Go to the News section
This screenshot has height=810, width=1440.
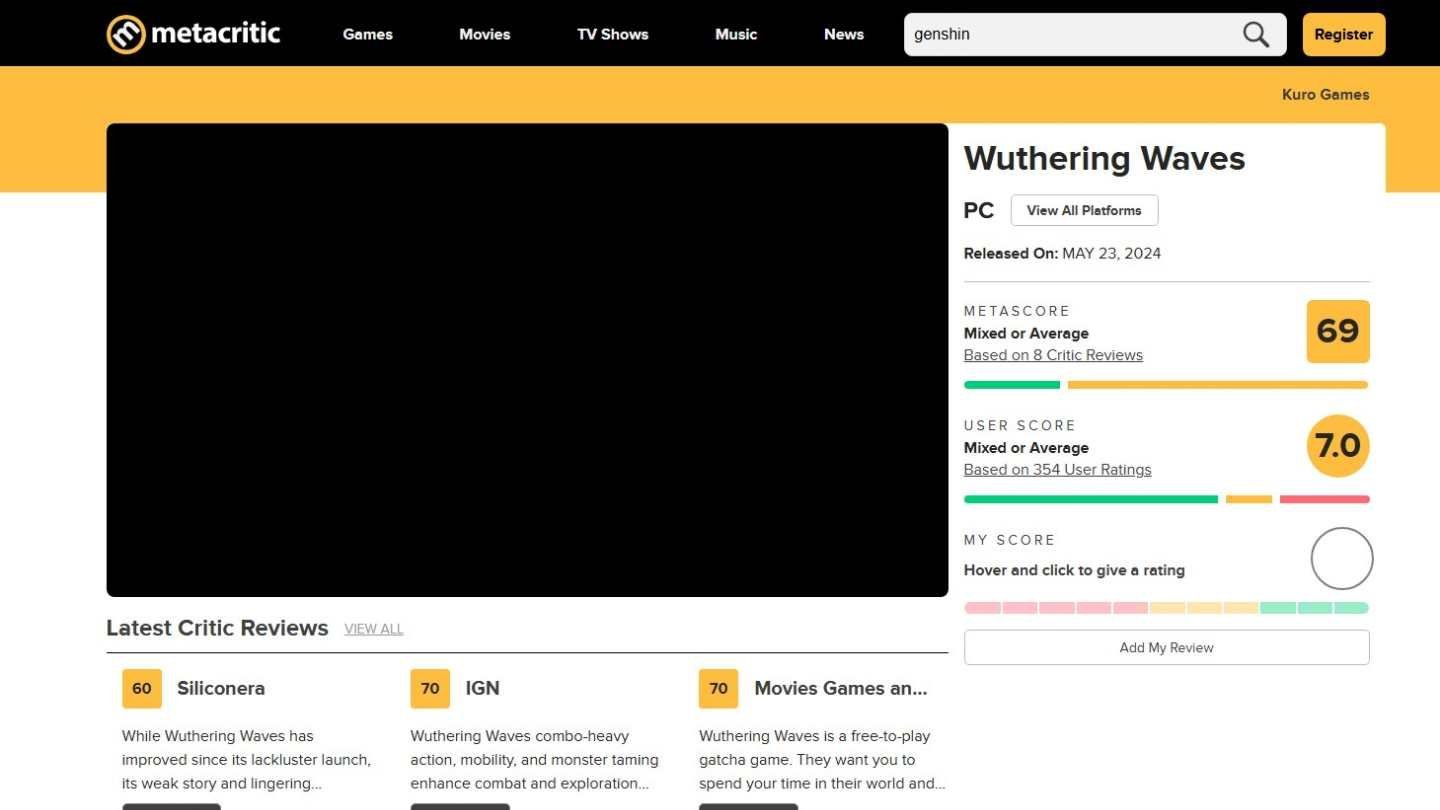[843, 34]
